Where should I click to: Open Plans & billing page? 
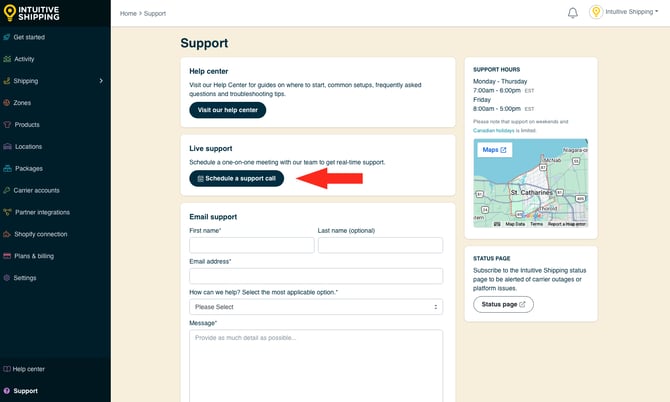tap(34, 256)
